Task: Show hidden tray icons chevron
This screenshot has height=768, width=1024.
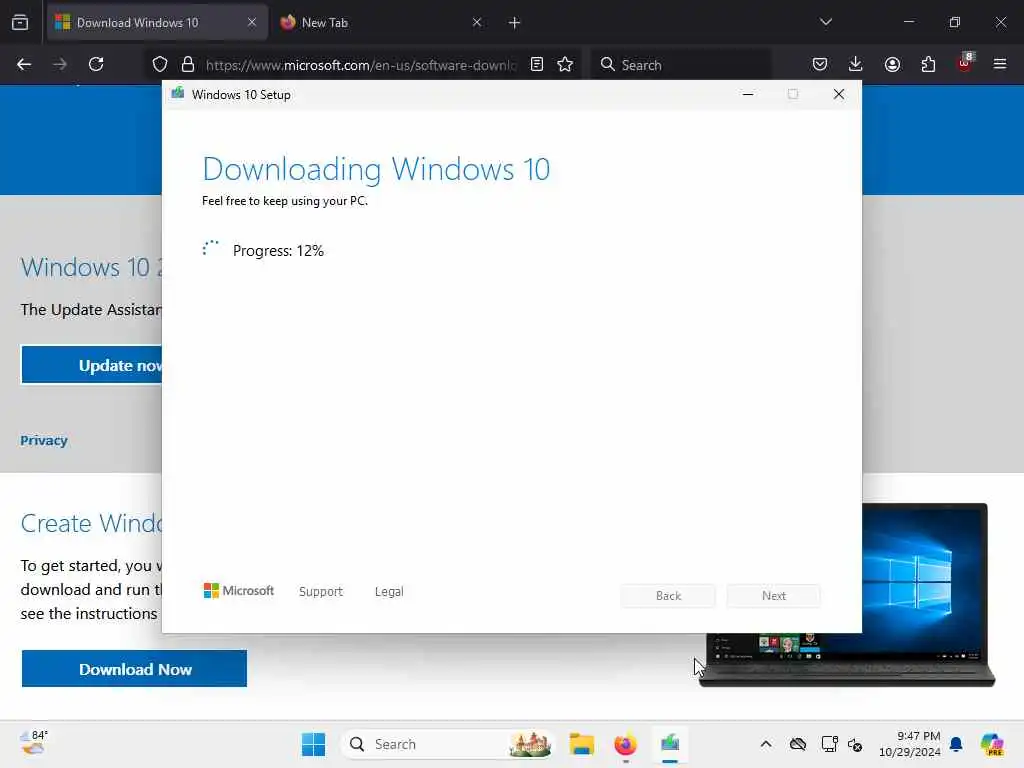Action: pos(765,744)
